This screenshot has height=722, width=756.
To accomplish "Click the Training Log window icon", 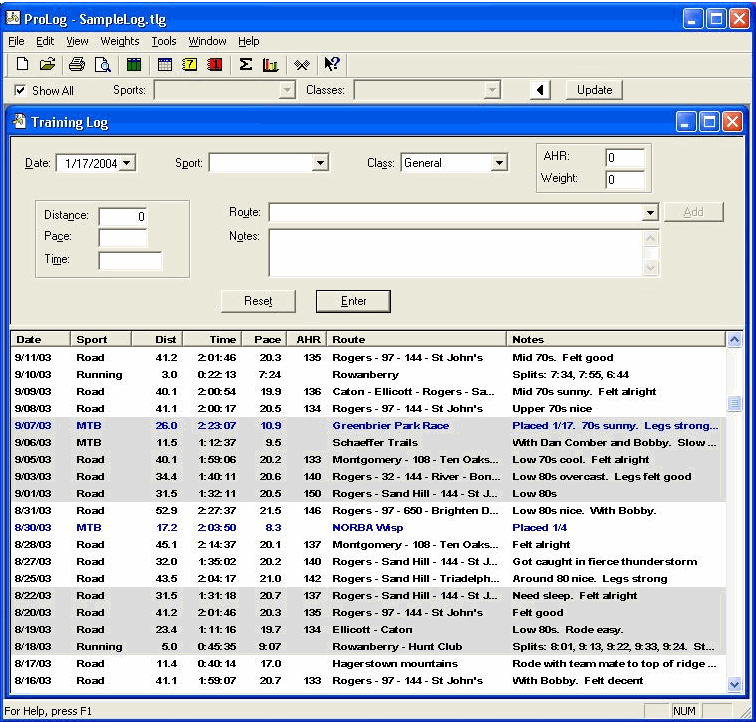I will (20, 121).
